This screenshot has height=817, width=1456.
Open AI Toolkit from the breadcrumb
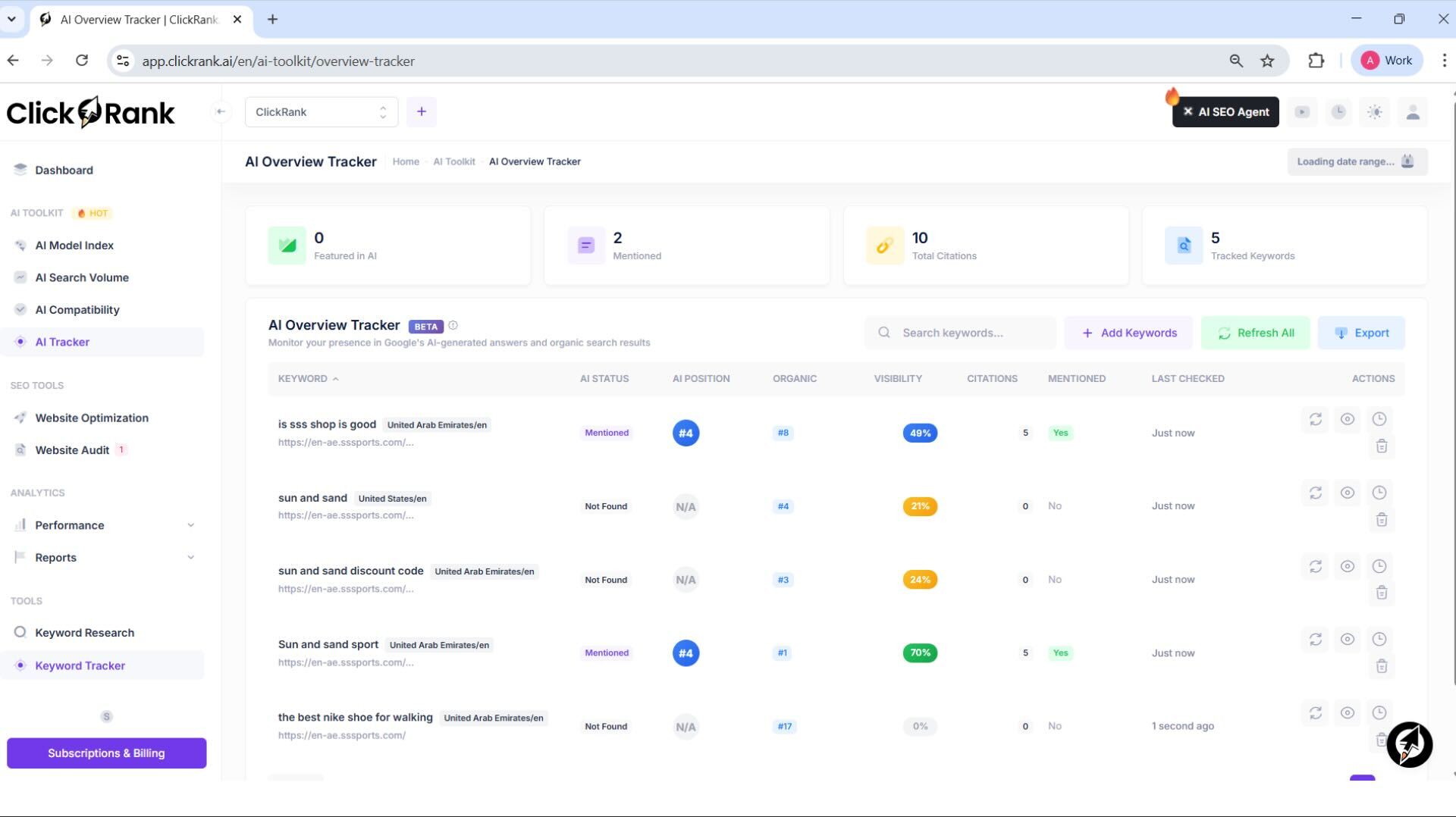453,161
